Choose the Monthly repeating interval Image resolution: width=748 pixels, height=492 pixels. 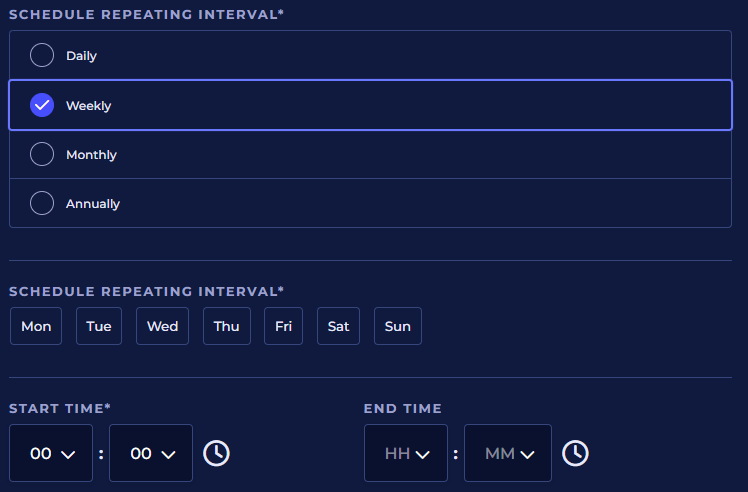tap(42, 154)
